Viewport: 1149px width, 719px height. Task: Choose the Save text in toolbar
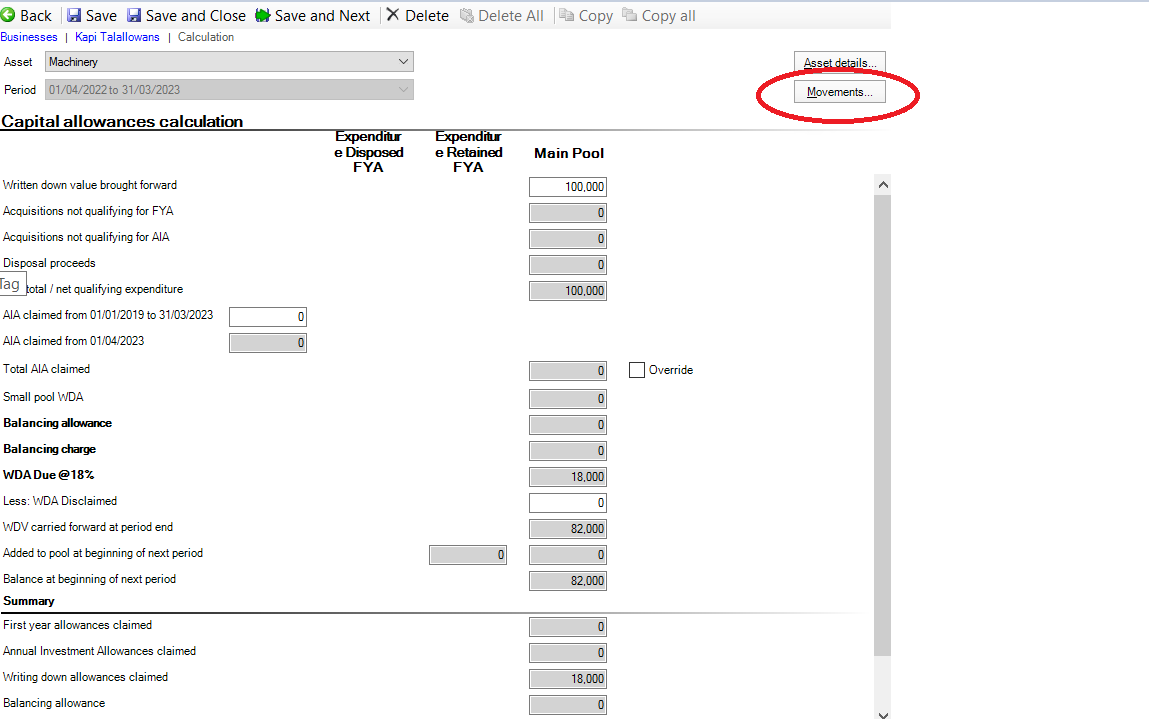coord(101,15)
